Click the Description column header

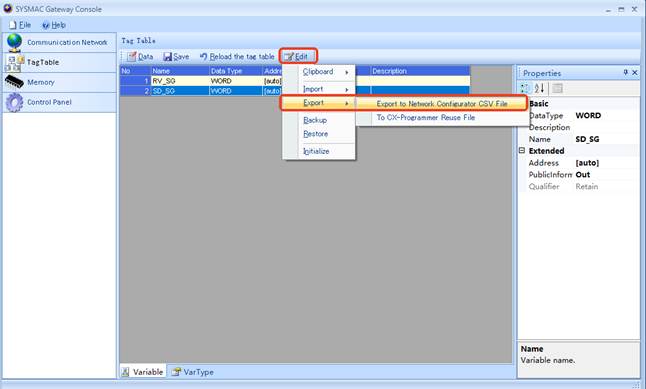pos(420,71)
